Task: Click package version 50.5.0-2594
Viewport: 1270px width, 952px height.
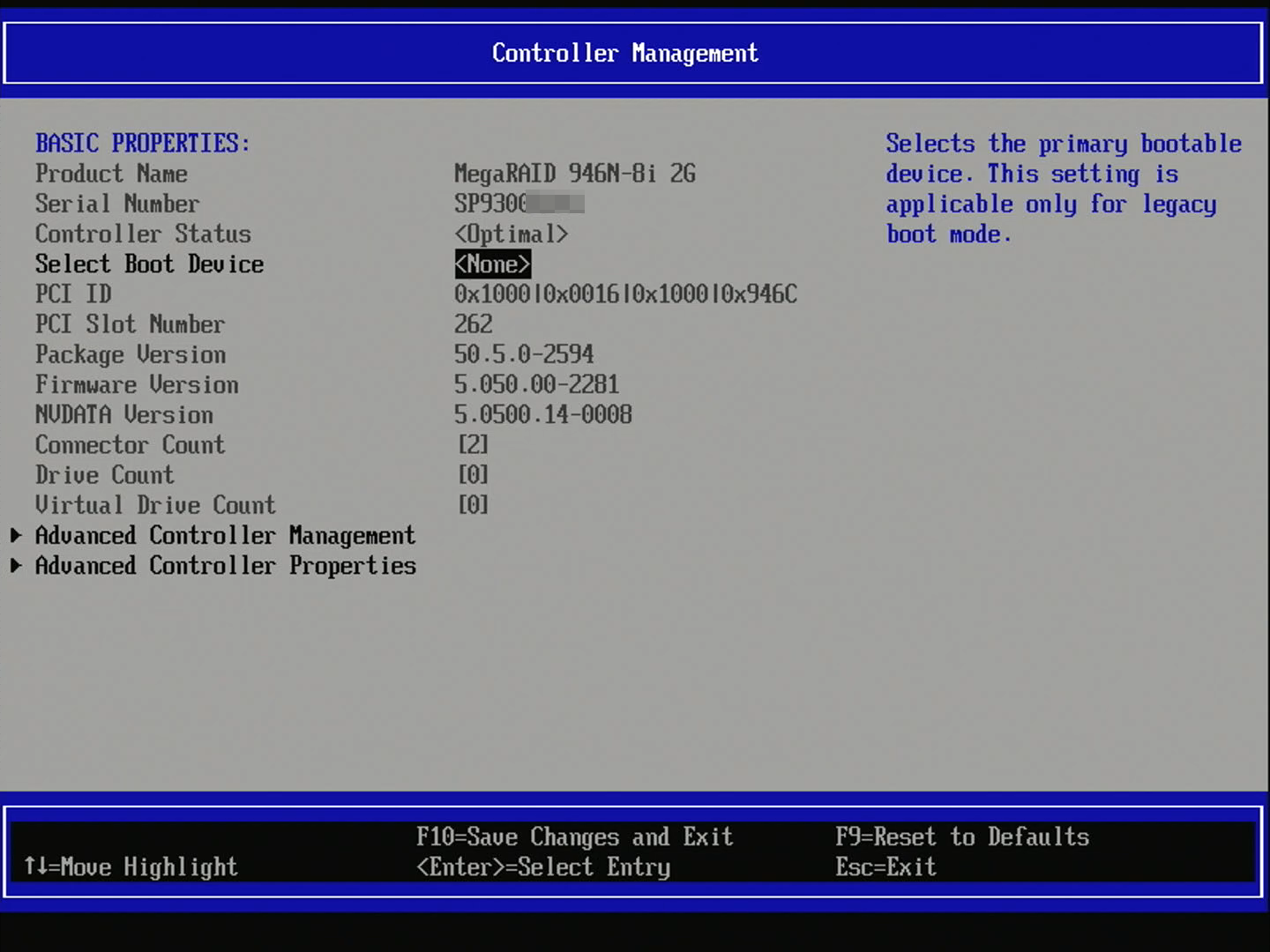Action: [x=524, y=354]
